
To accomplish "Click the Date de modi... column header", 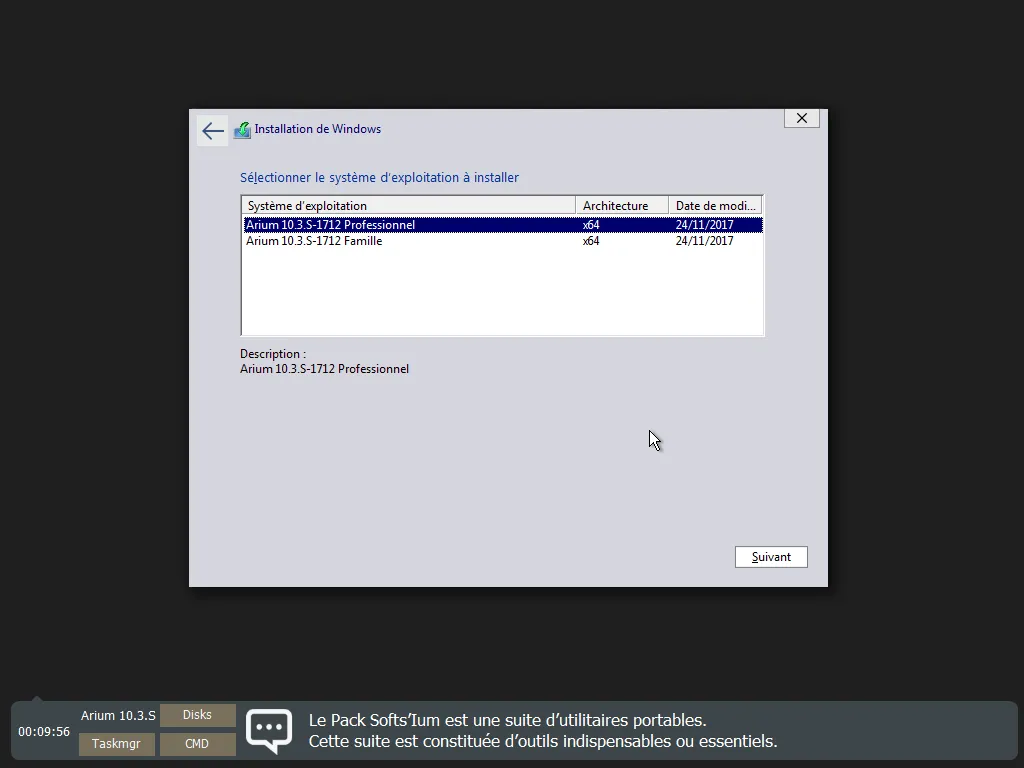I will (716, 206).
